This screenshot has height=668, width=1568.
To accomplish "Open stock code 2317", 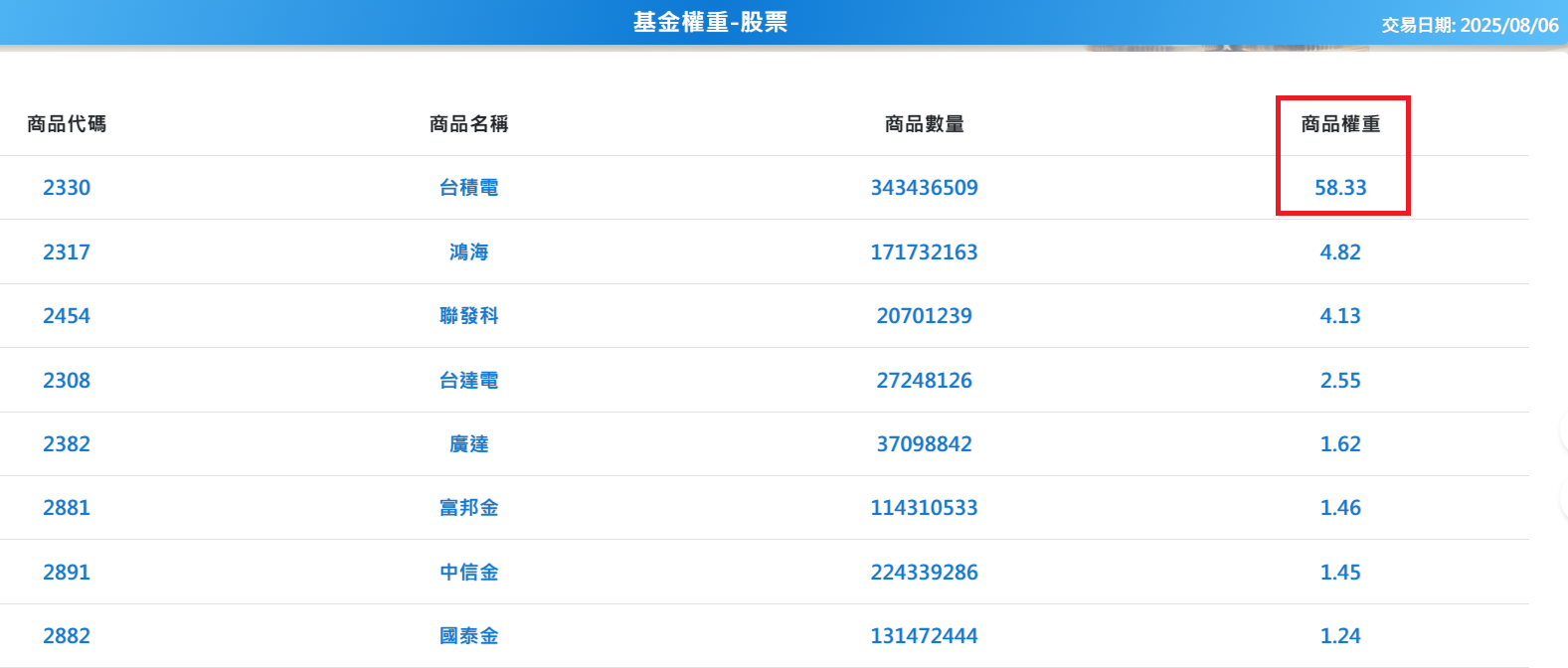I will (67, 252).
